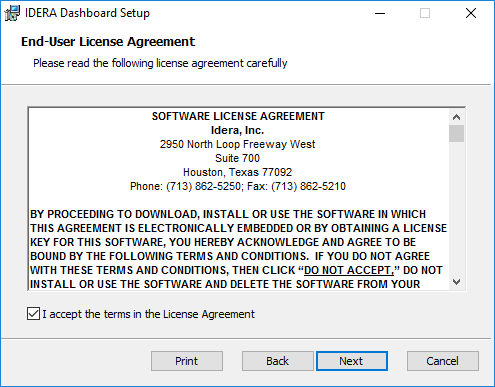Screen dimensions: 495x387
Task: Click the 'SOFTWARE LICENSE AGREEMENT' heading in text box
Action: click(x=238, y=116)
